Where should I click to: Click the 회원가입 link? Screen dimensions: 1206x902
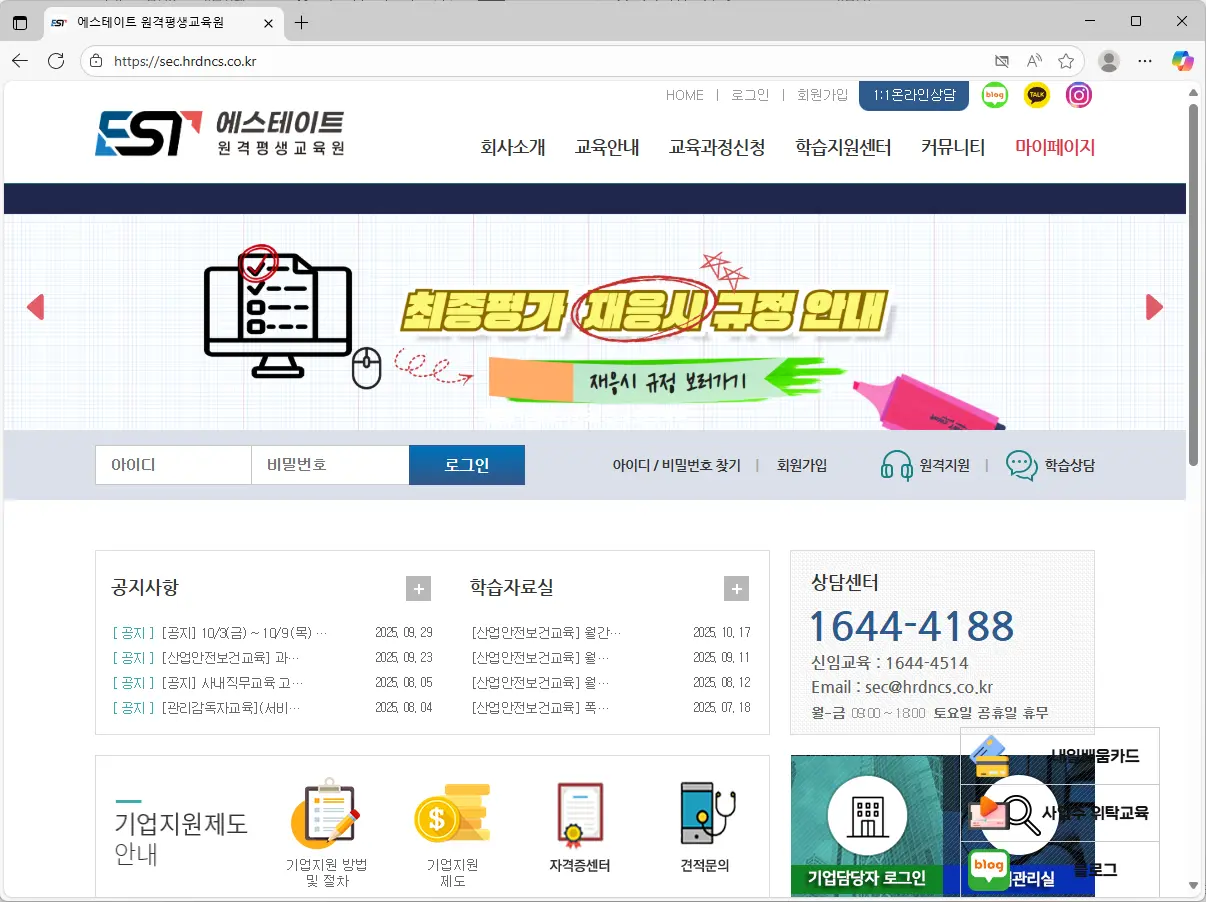click(x=822, y=95)
